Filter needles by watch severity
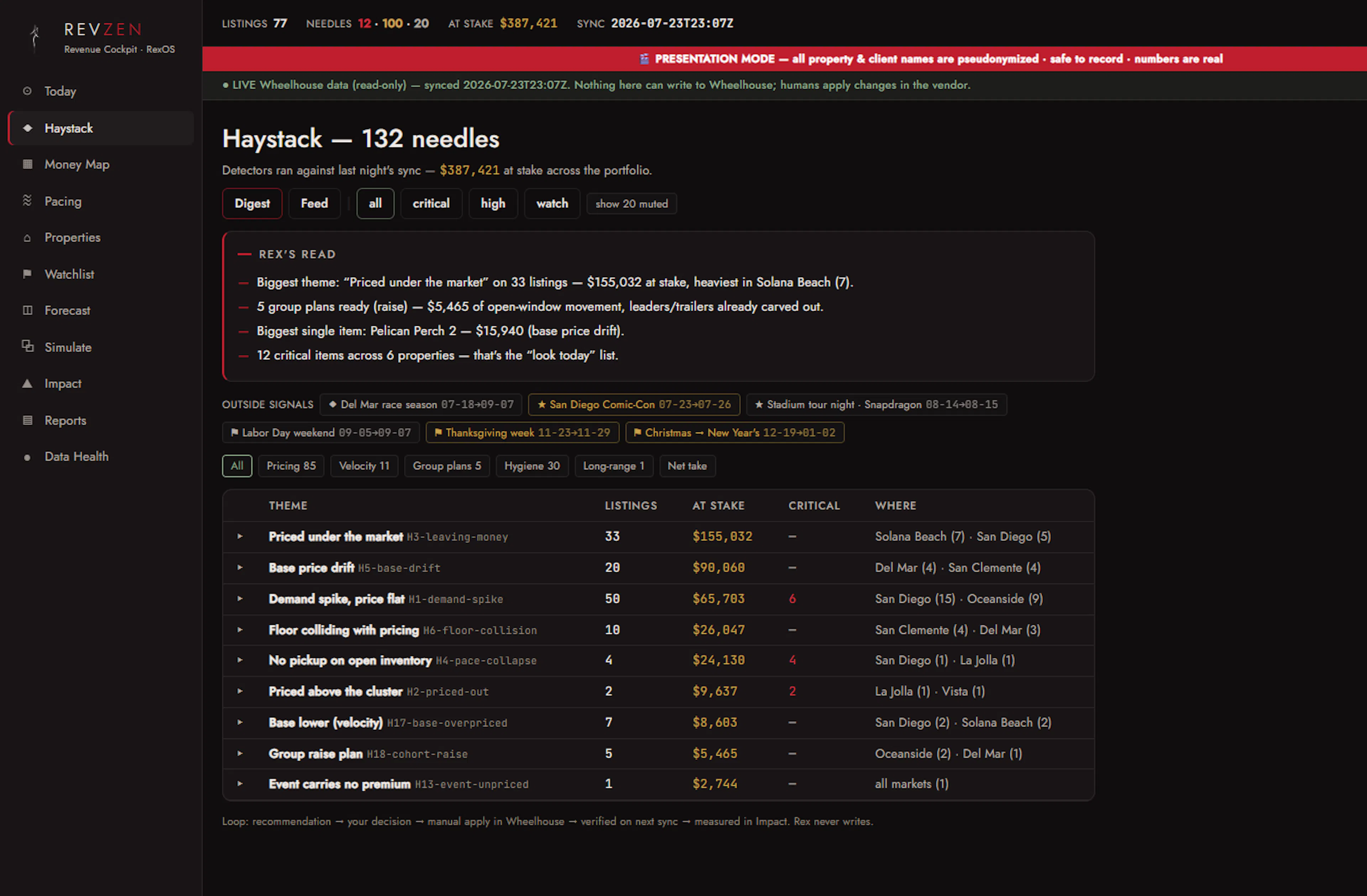This screenshot has height=896, width=1367. pos(552,204)
